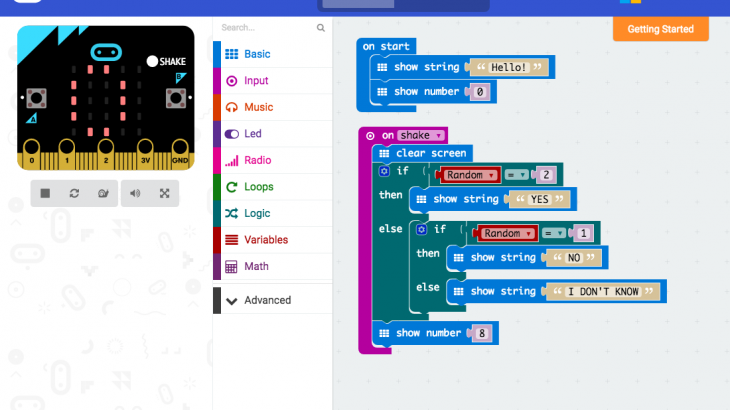
Task: Open the Led blocks category
Action: click(273, 134)
